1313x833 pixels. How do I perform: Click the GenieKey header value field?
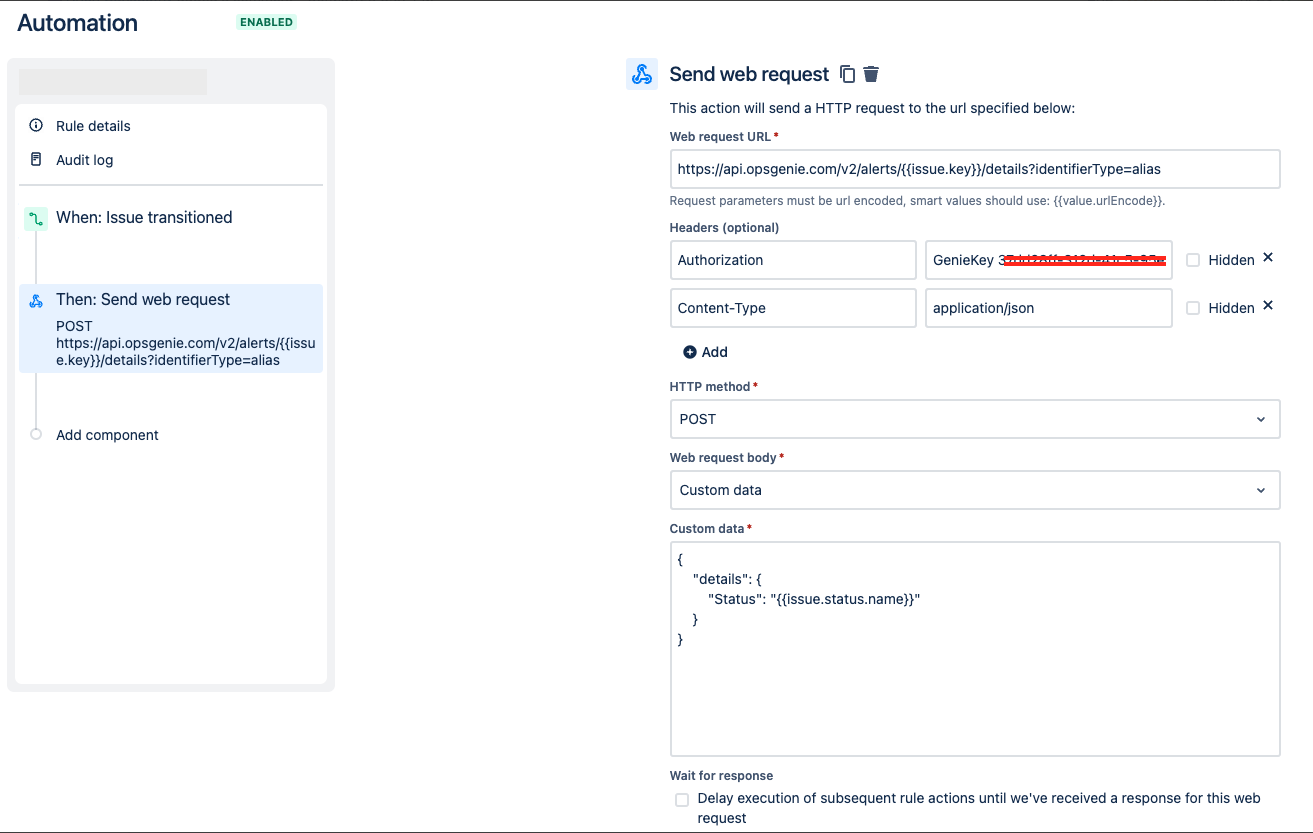1048,260
